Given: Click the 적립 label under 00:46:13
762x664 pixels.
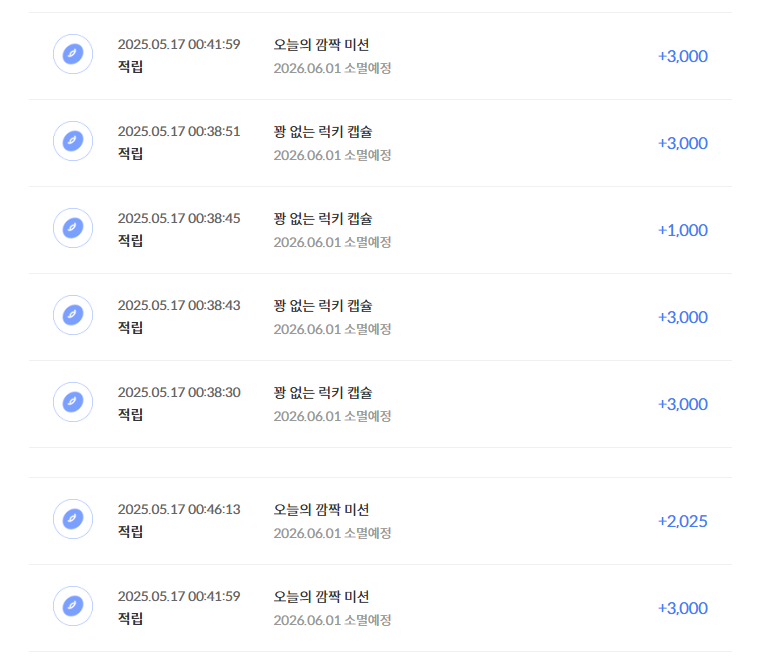Looking at the screenshot, I should click(130, 532).
